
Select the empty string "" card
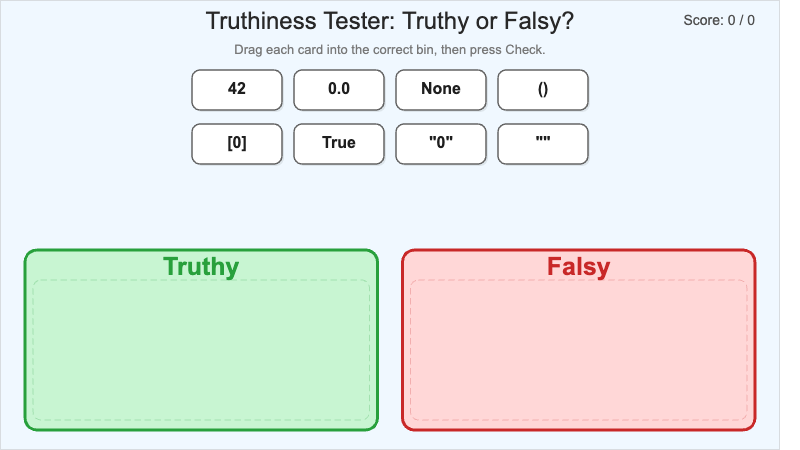pyautogui.click(x=543, y=143)
